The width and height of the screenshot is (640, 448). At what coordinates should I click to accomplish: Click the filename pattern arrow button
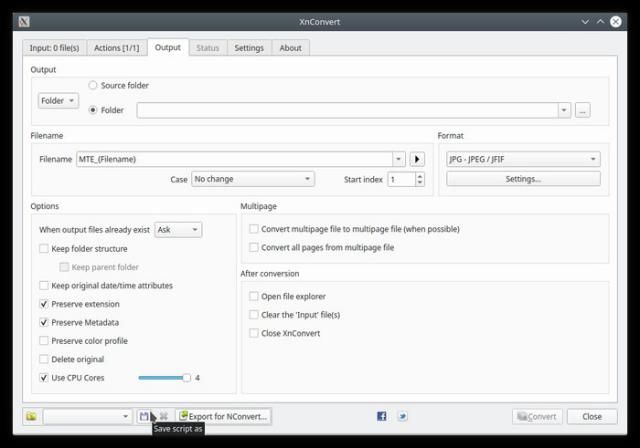coord(417,159)
